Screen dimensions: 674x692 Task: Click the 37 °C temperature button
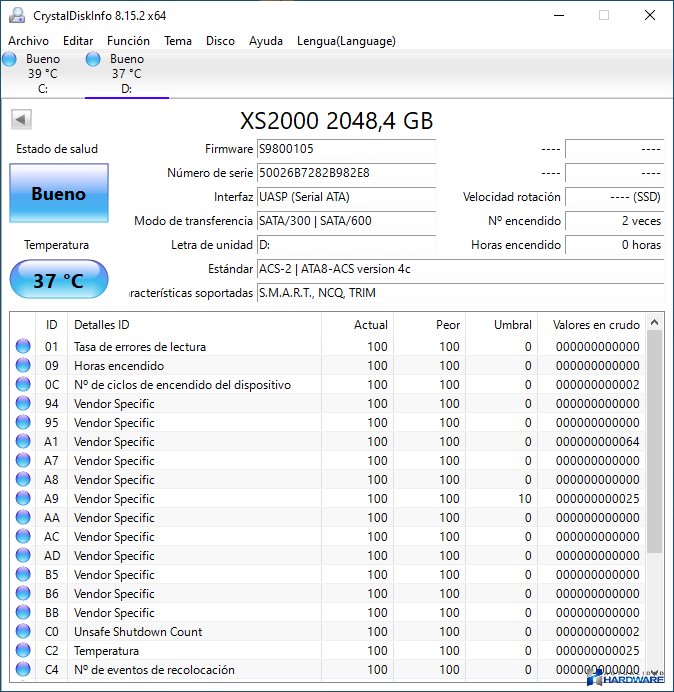(x=58, y=280)
